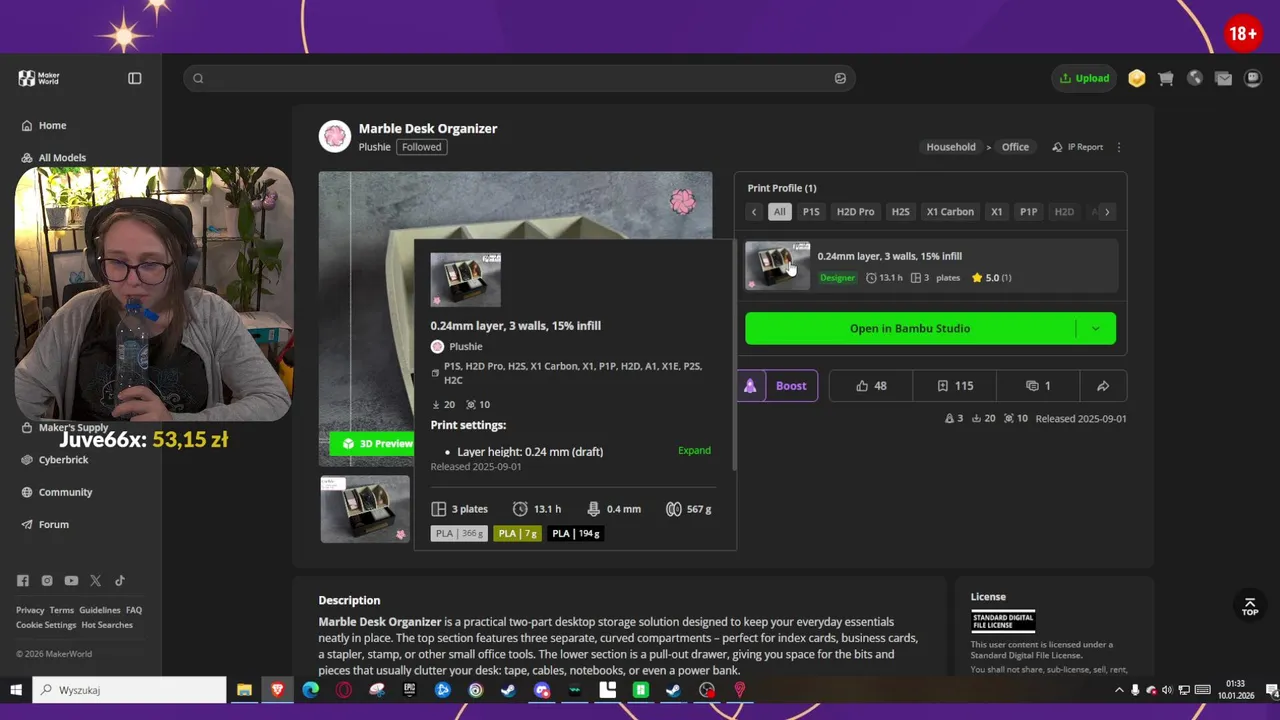Select the organizer thumbnail below main image

[365, 509]
